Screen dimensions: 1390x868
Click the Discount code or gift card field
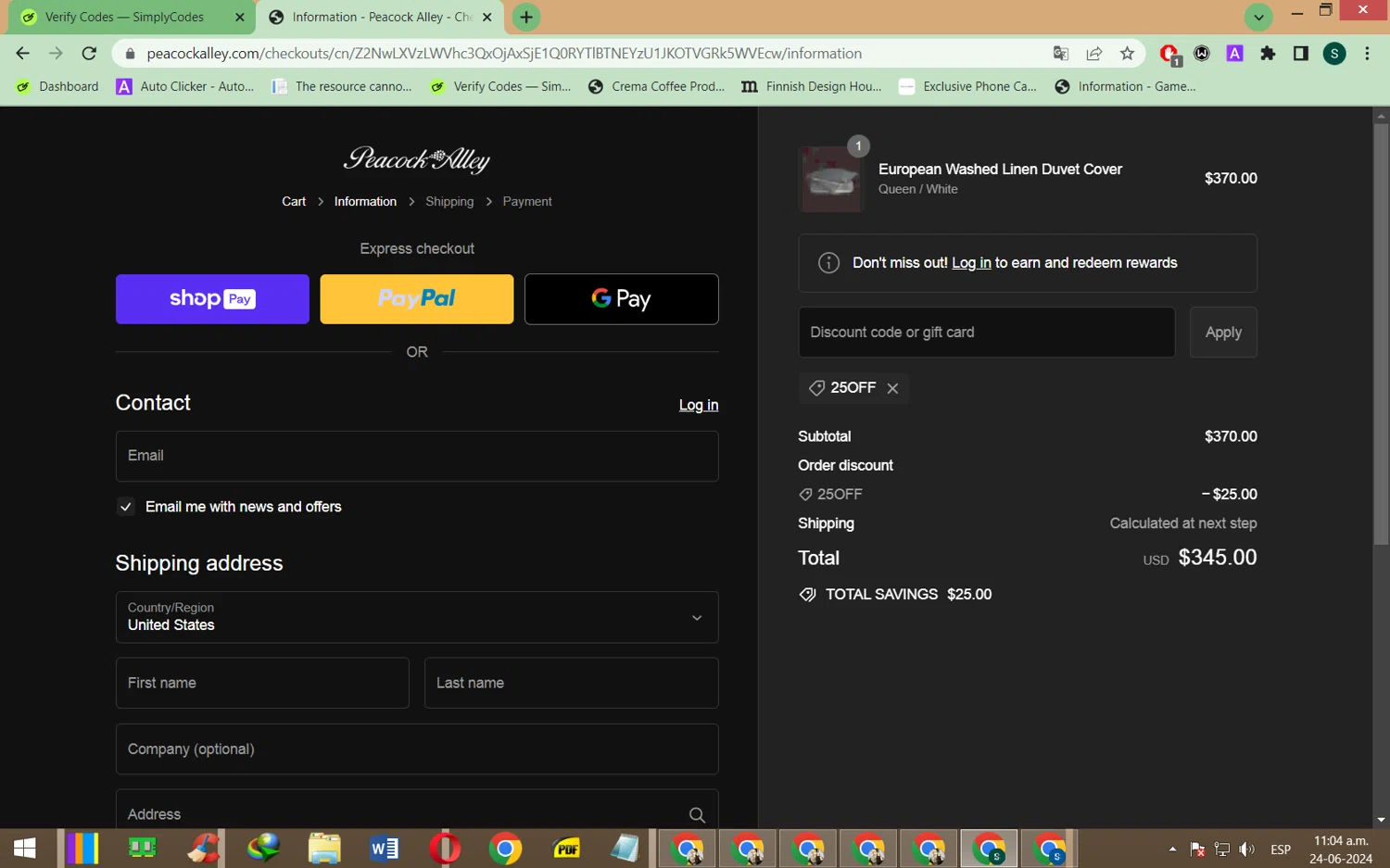coord(987,333)
